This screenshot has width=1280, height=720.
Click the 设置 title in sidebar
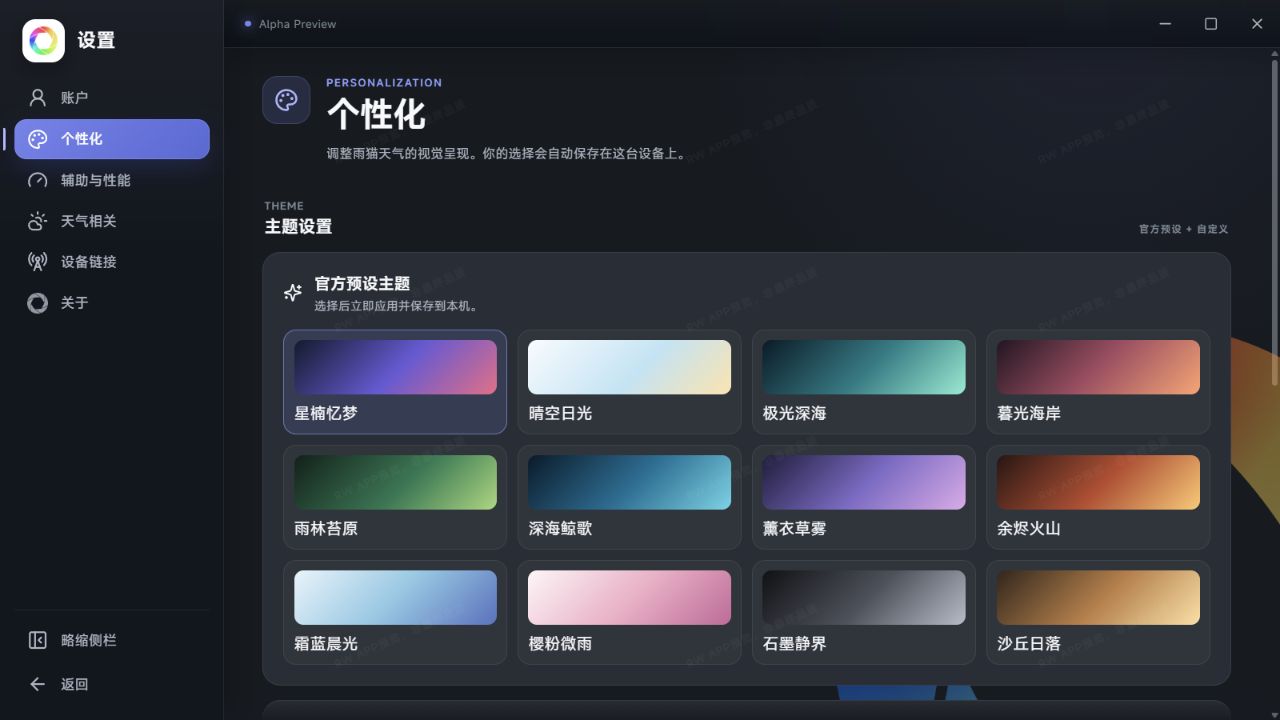[x=96, y=41]
